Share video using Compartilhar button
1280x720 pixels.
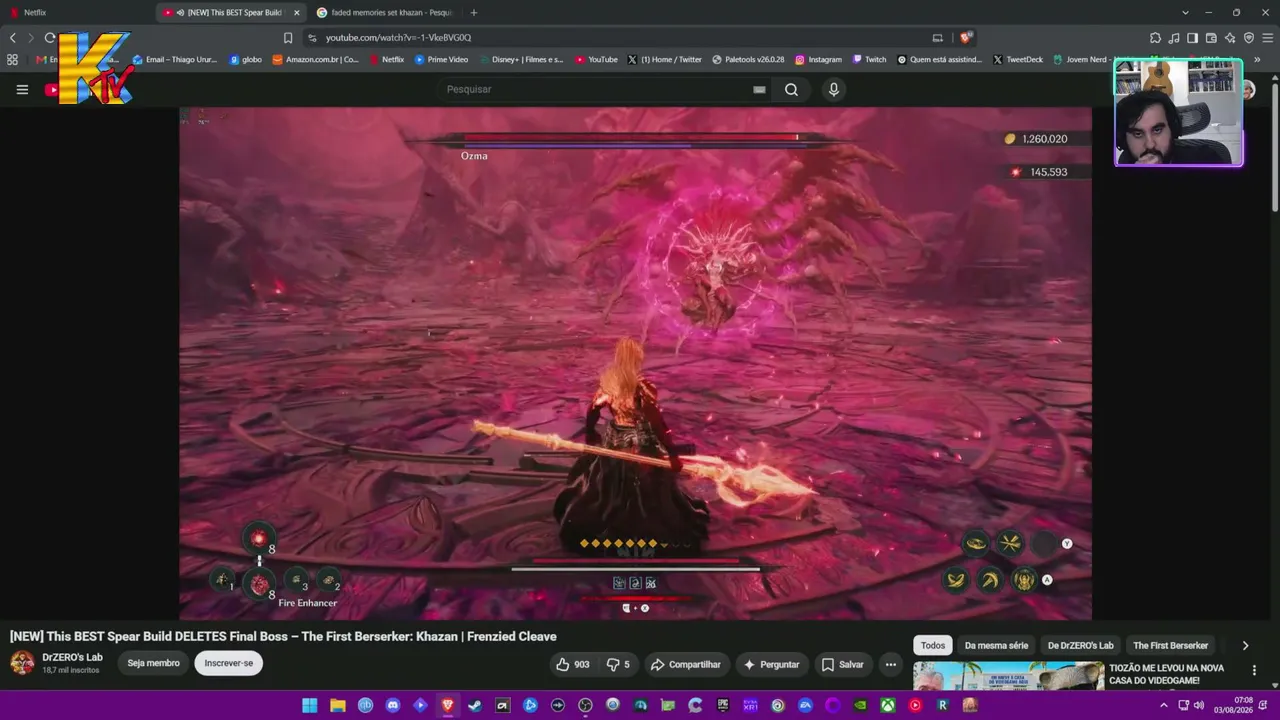[x=685, y=664]
